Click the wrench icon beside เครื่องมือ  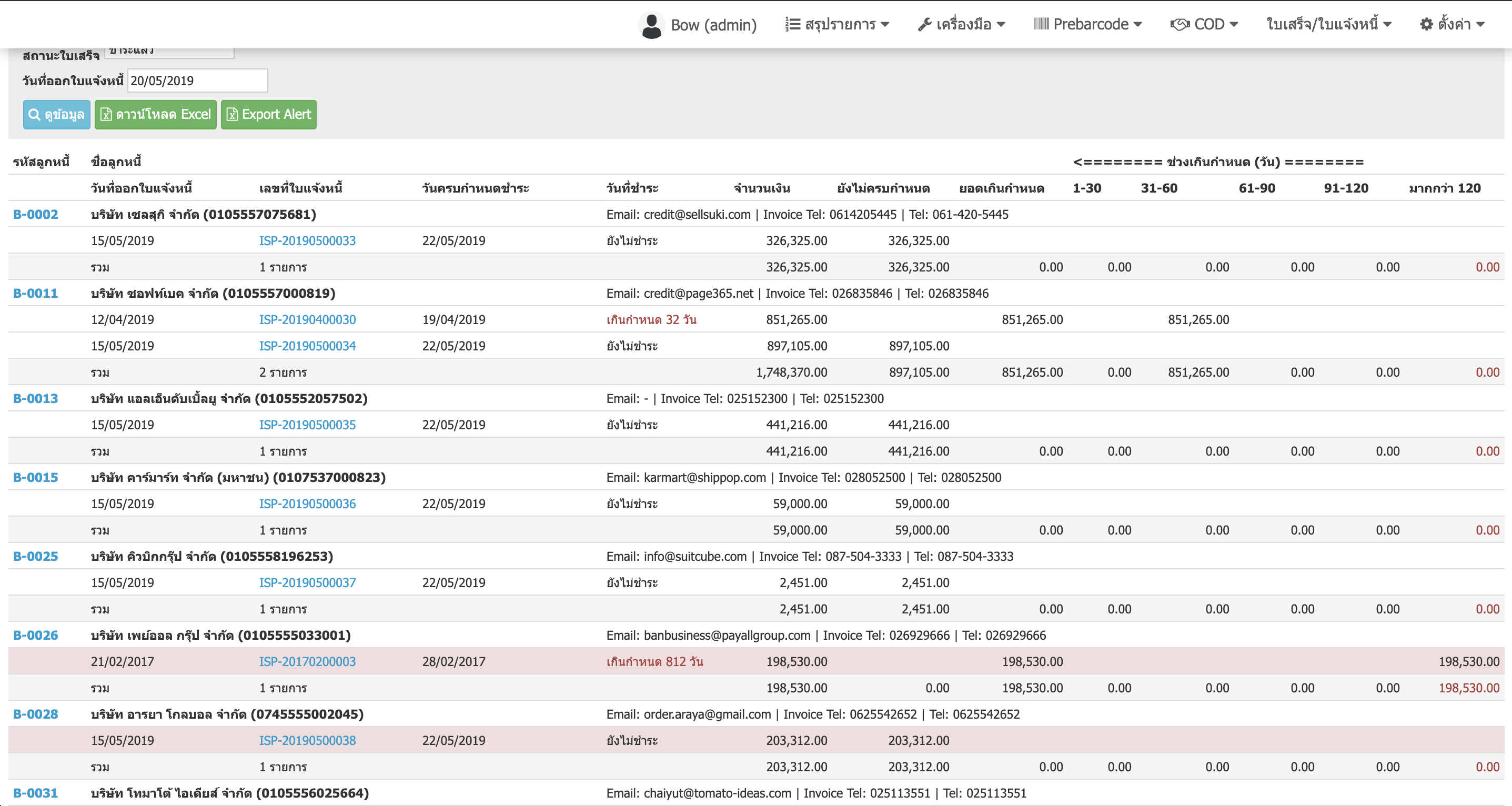924,25
